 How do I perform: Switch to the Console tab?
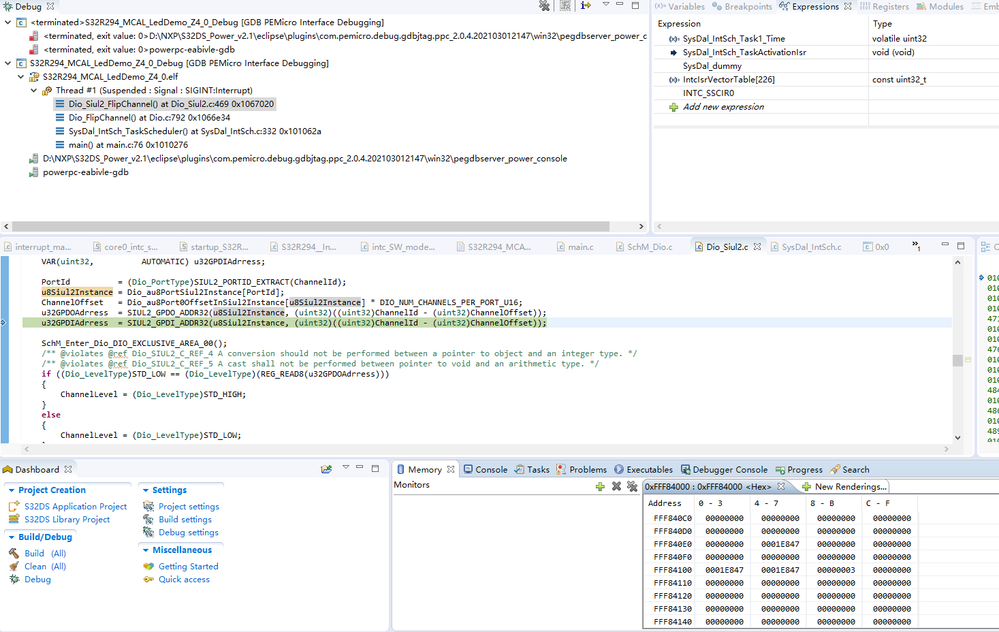tap(485, 470)
